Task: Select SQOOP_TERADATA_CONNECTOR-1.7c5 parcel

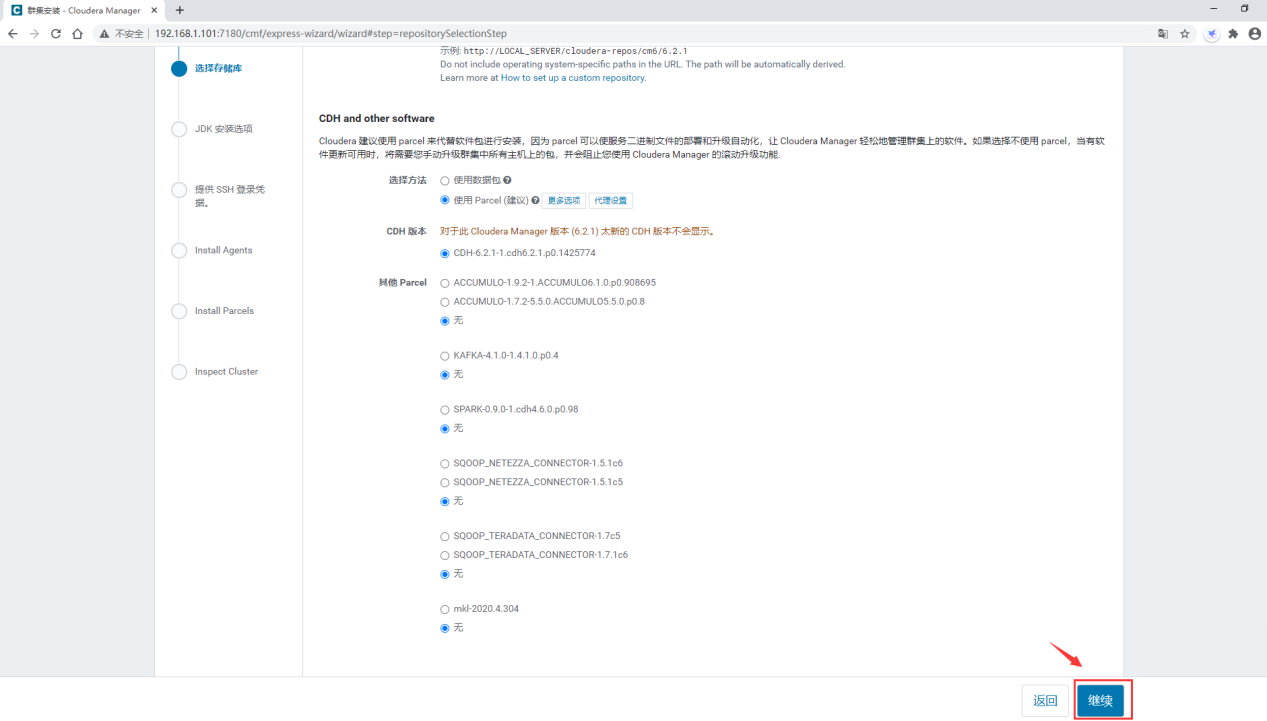Action: pos(445,537)
